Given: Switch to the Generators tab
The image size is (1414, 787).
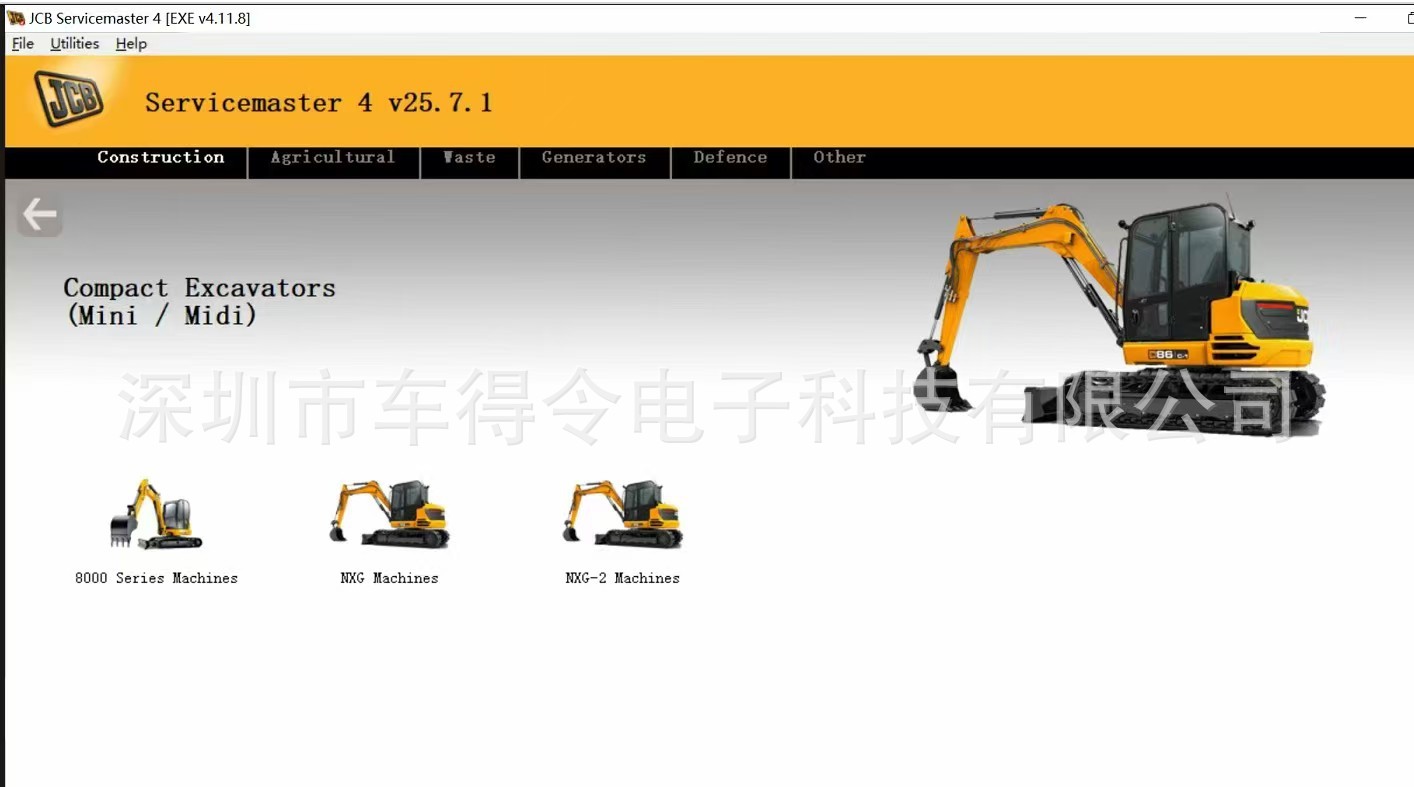Looking at the screenshot, I should [x=594, y=157].
